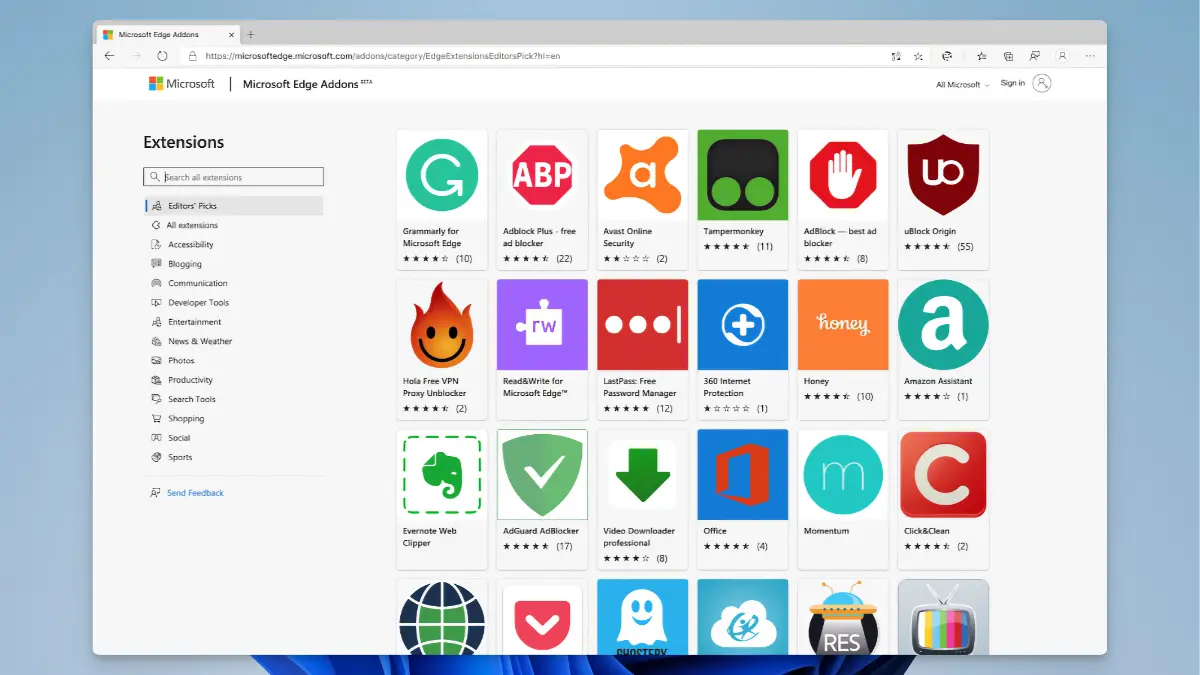Select the LastPass red icon
The height and width of the screenshot is (675, 1200).
[643, 325]
